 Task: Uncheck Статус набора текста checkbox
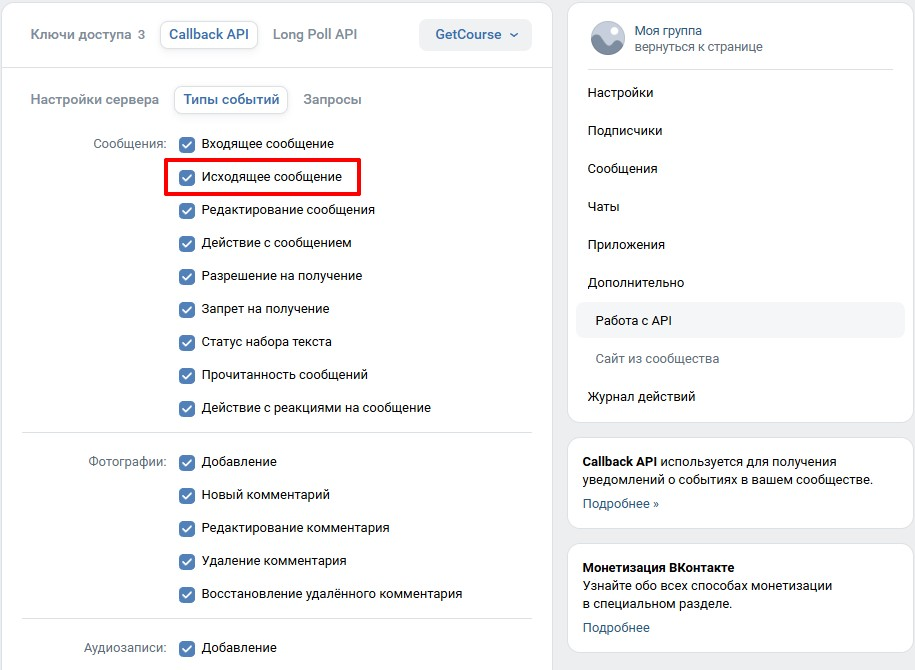pos(187,342)
